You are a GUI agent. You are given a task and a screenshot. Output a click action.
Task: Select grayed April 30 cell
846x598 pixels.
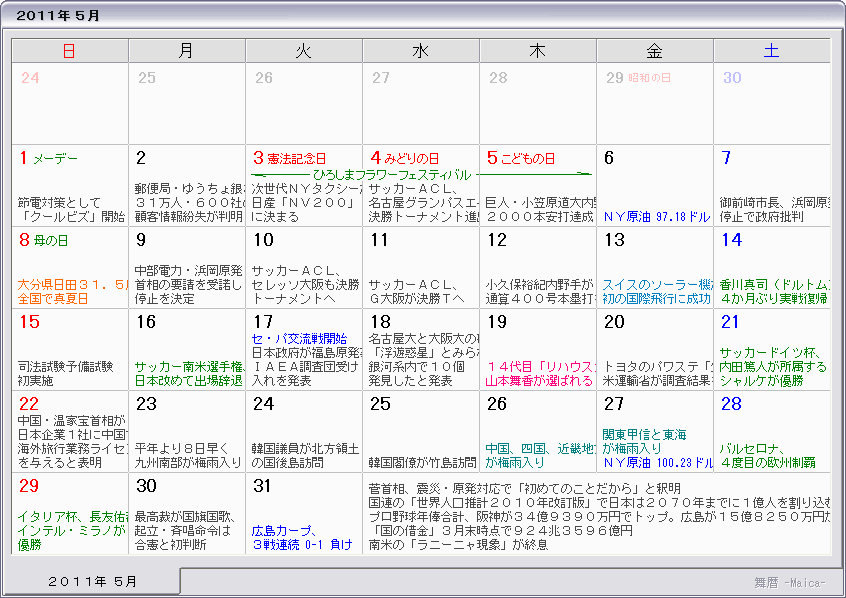click(772, 103)
